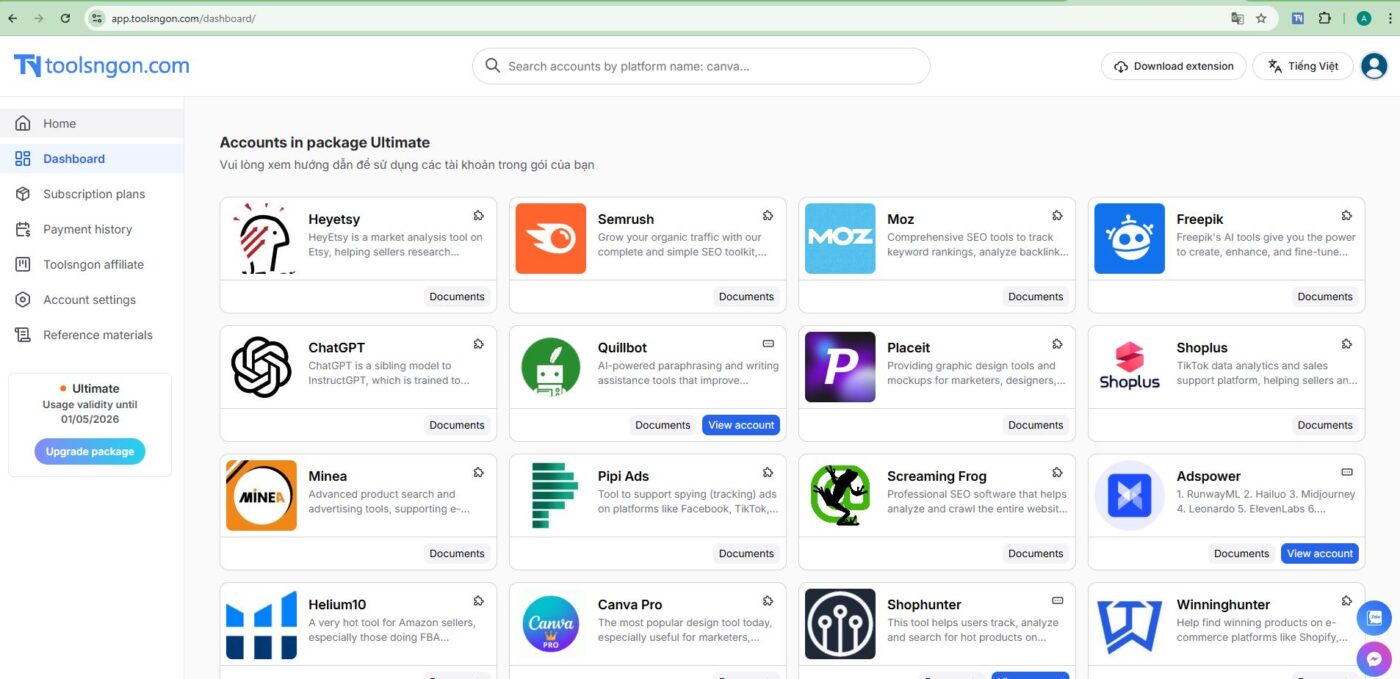Open Documents for Freepik
Image resolution: width=1400 pixels, height=679 pixels.
pyautogui.click(x=1325, y=296)
